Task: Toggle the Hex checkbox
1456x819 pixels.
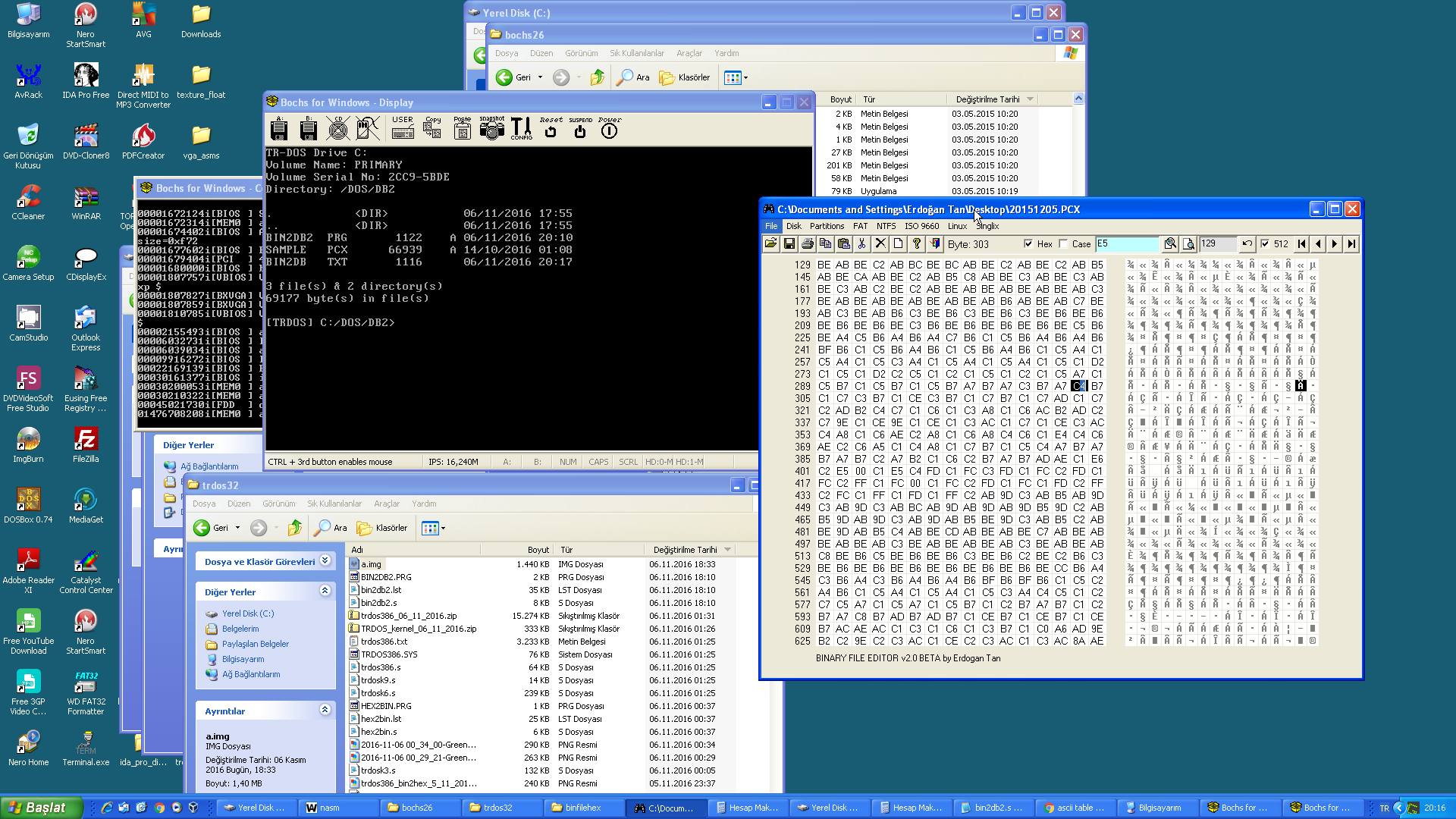Action: coord(1028,243)
